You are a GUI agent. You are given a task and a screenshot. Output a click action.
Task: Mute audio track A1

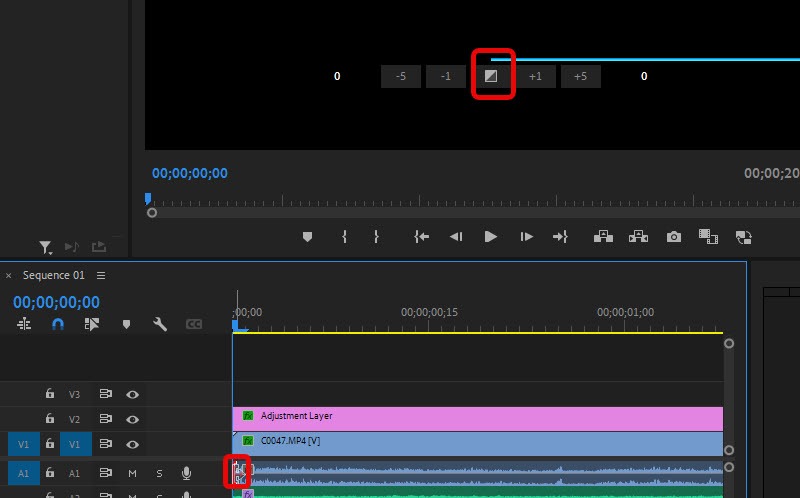pyautogui.click(x=132, y=473)
